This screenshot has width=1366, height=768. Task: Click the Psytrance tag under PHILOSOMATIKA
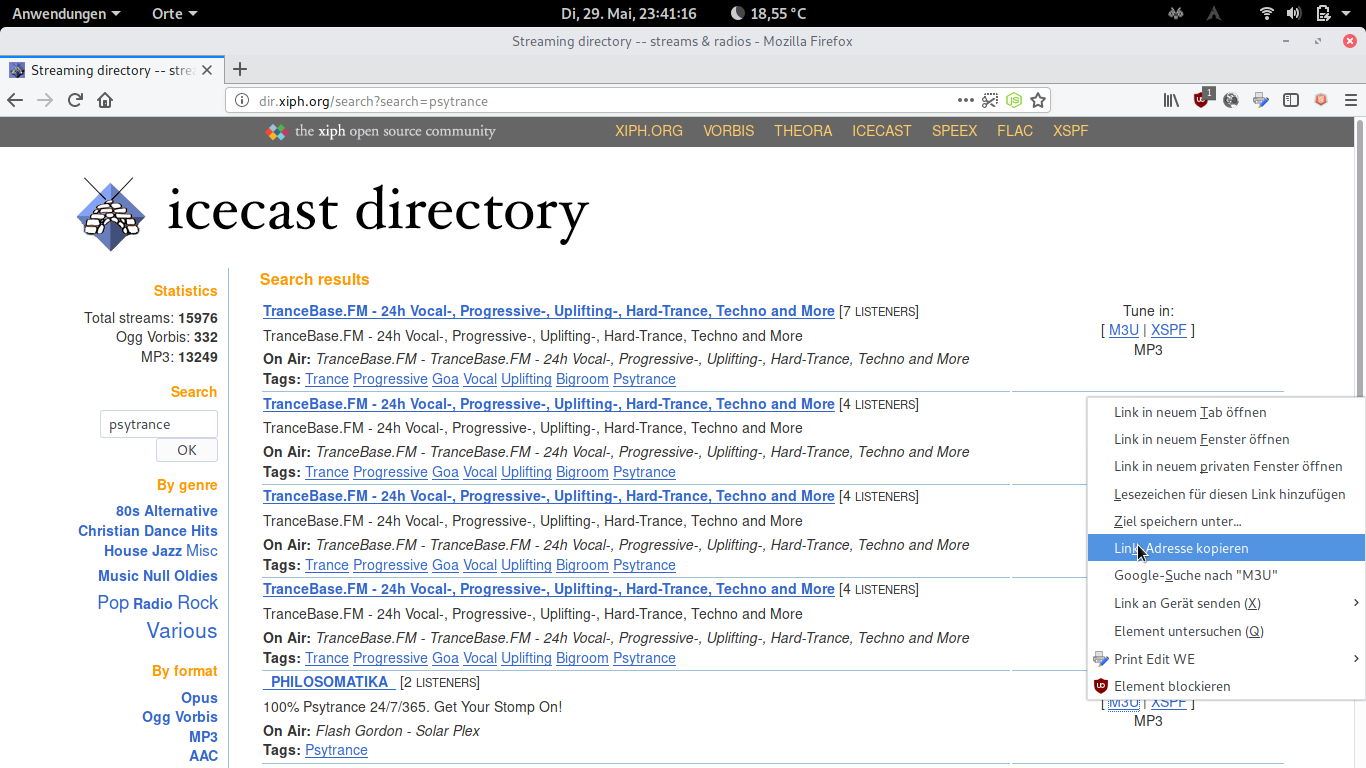click(336, 750)
